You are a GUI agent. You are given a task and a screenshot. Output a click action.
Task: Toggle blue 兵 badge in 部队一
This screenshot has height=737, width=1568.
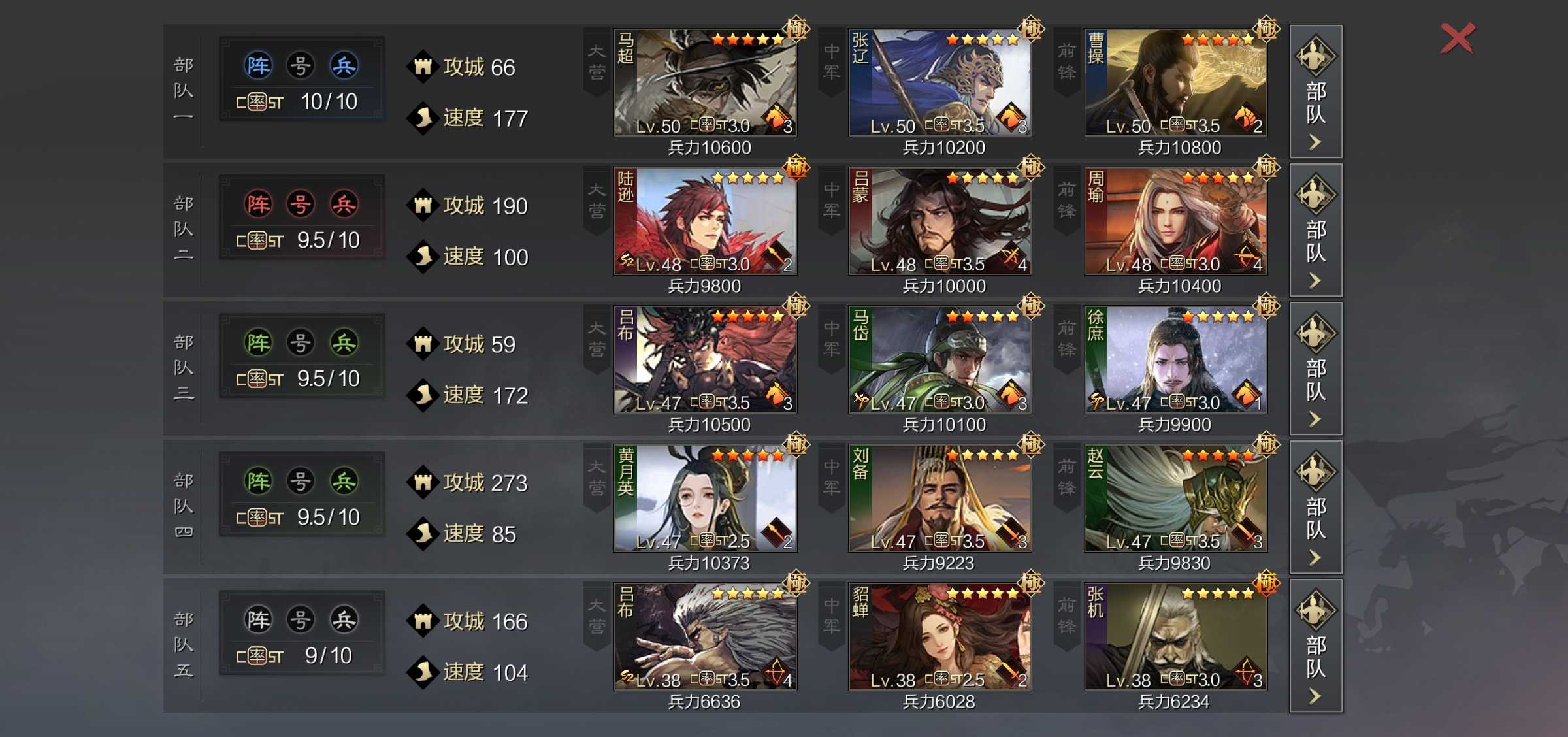[x=344, y=65]
